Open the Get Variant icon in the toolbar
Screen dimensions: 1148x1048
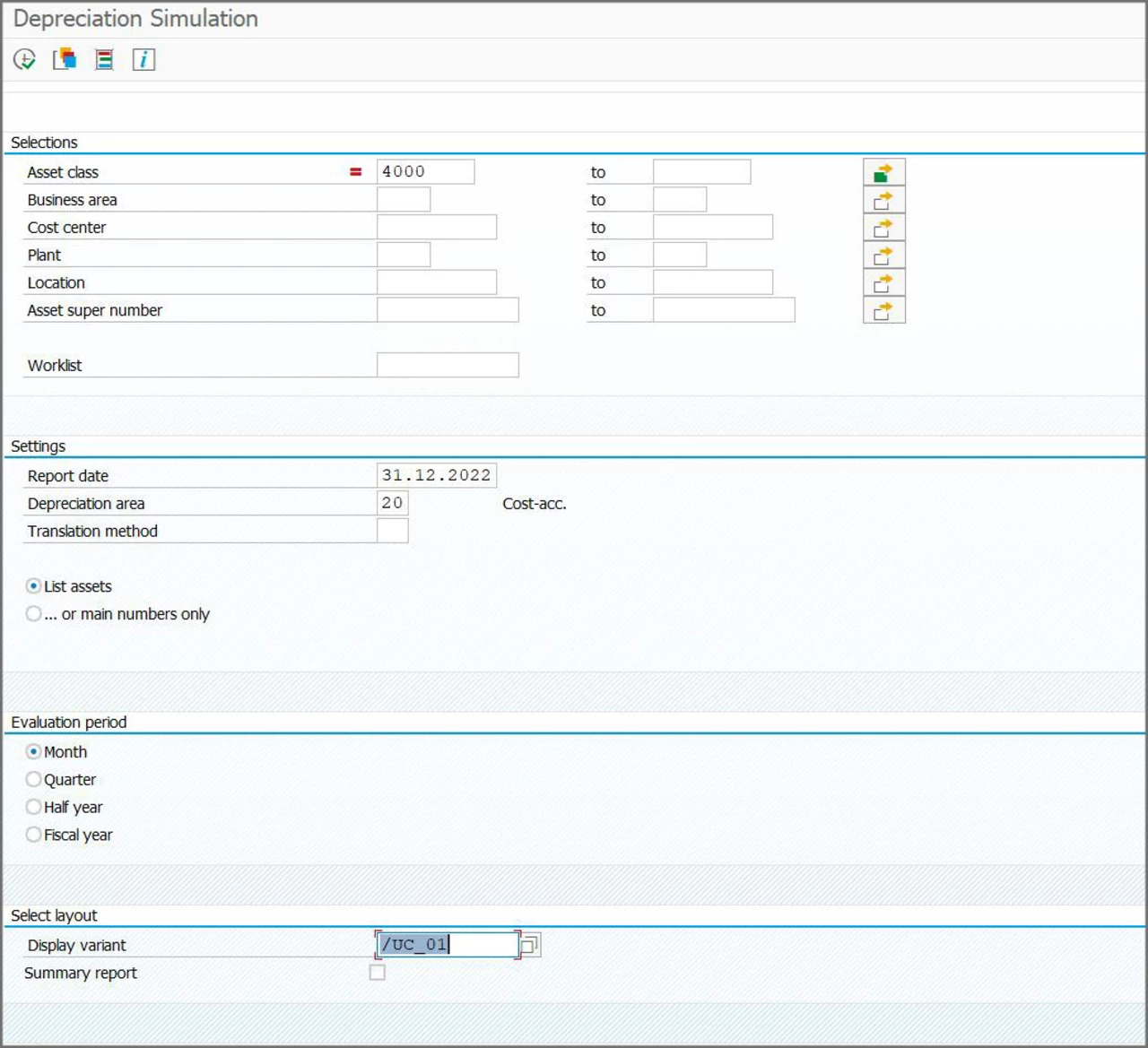62,59
